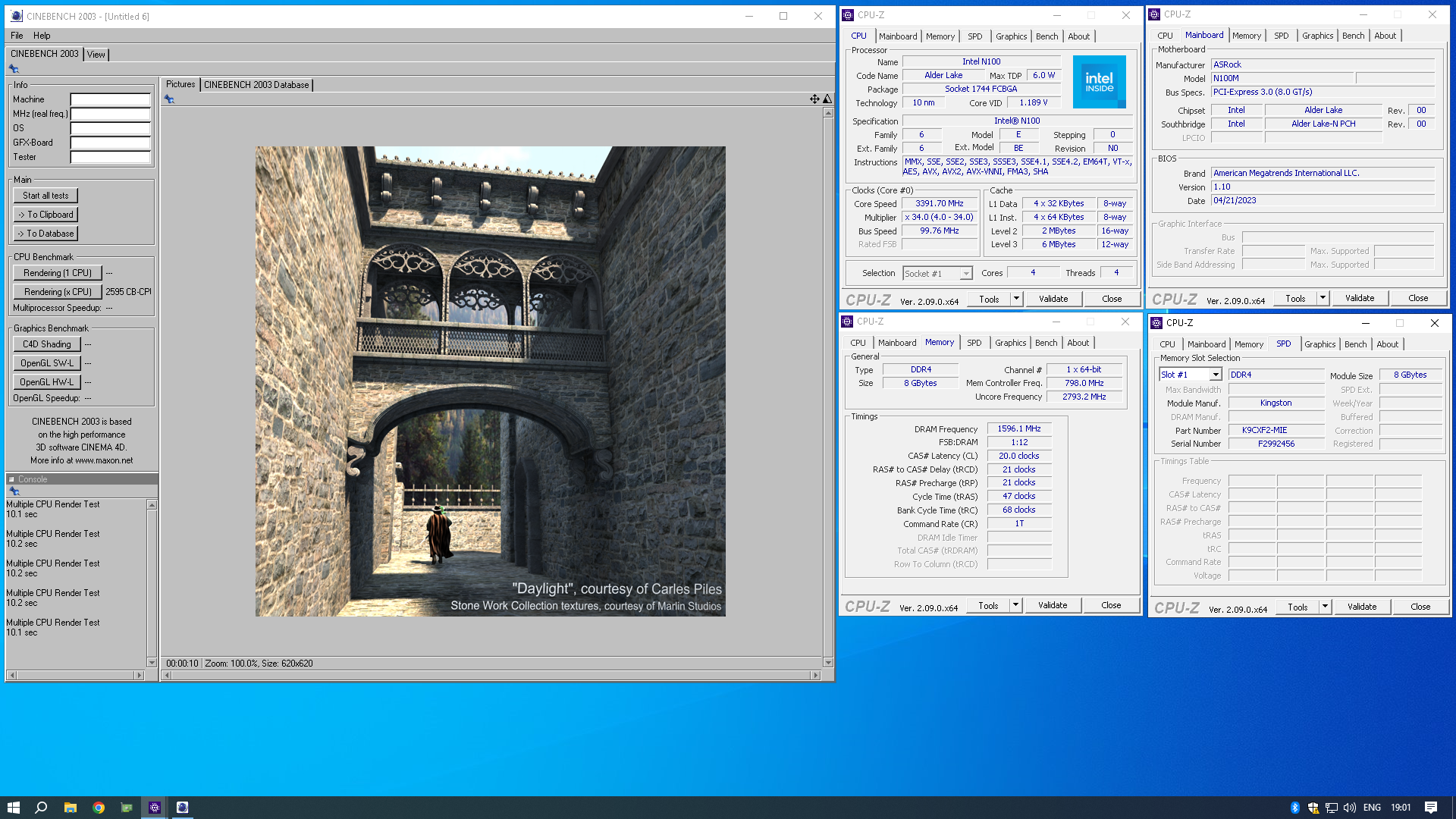Click Validate in the CPU-Z CPU window
This screenshot has width=1456, height=819.
pyautogui.click(x=1053, y=299)
